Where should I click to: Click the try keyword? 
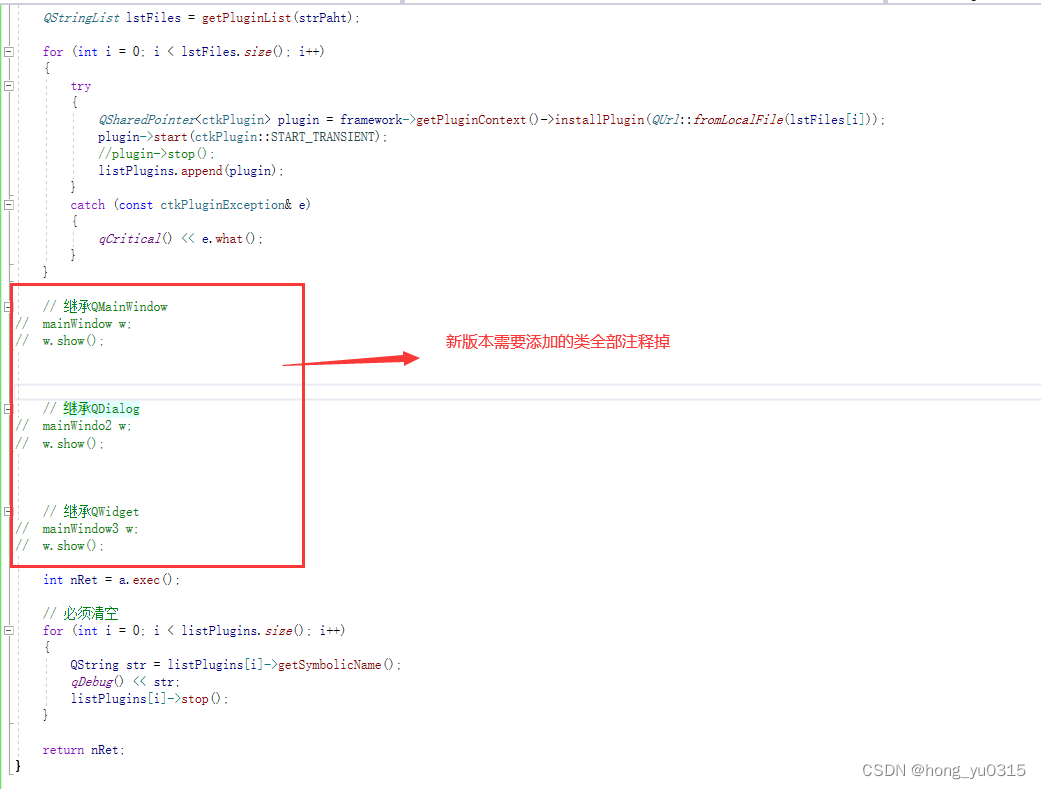pos(80,86)
